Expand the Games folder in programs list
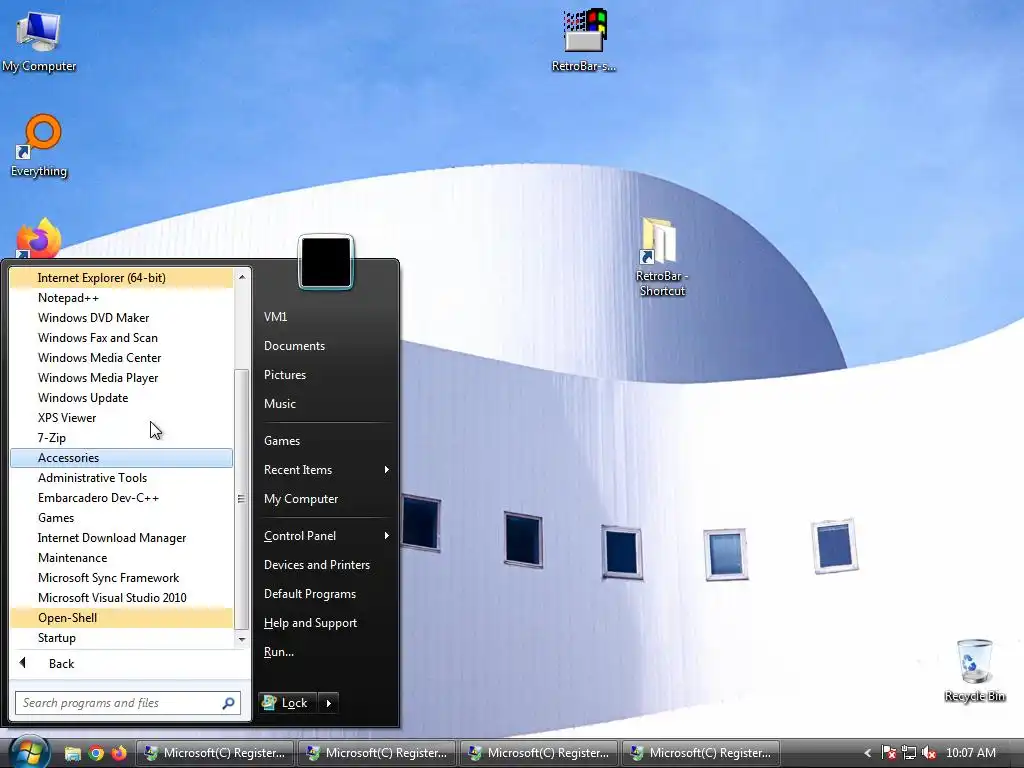 click(x=121, y=518)
